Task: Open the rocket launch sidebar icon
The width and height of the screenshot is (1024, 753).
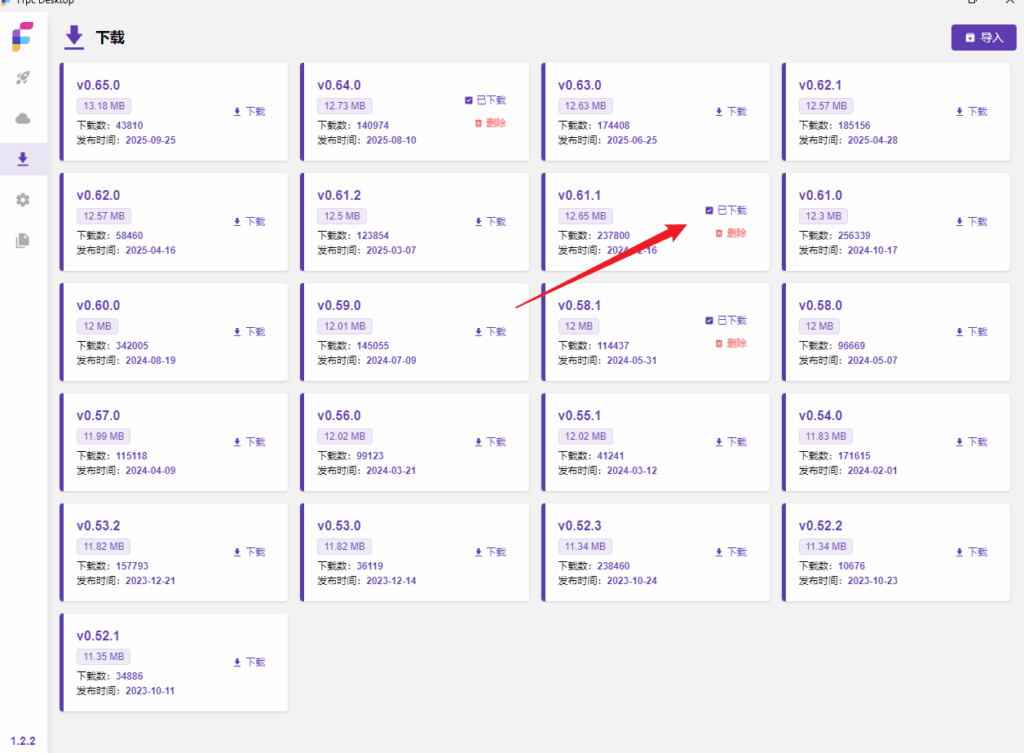Action: [x=23, y=78]
